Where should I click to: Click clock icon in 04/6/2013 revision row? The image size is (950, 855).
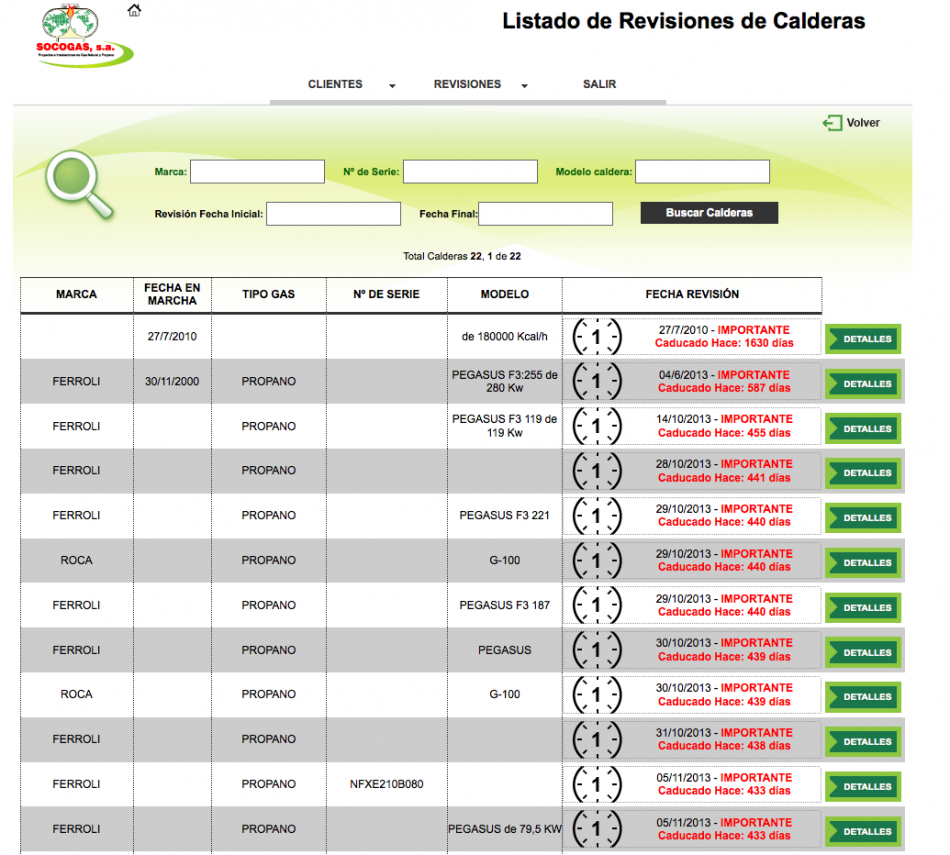pyautogui.click(x=597, y=381)
